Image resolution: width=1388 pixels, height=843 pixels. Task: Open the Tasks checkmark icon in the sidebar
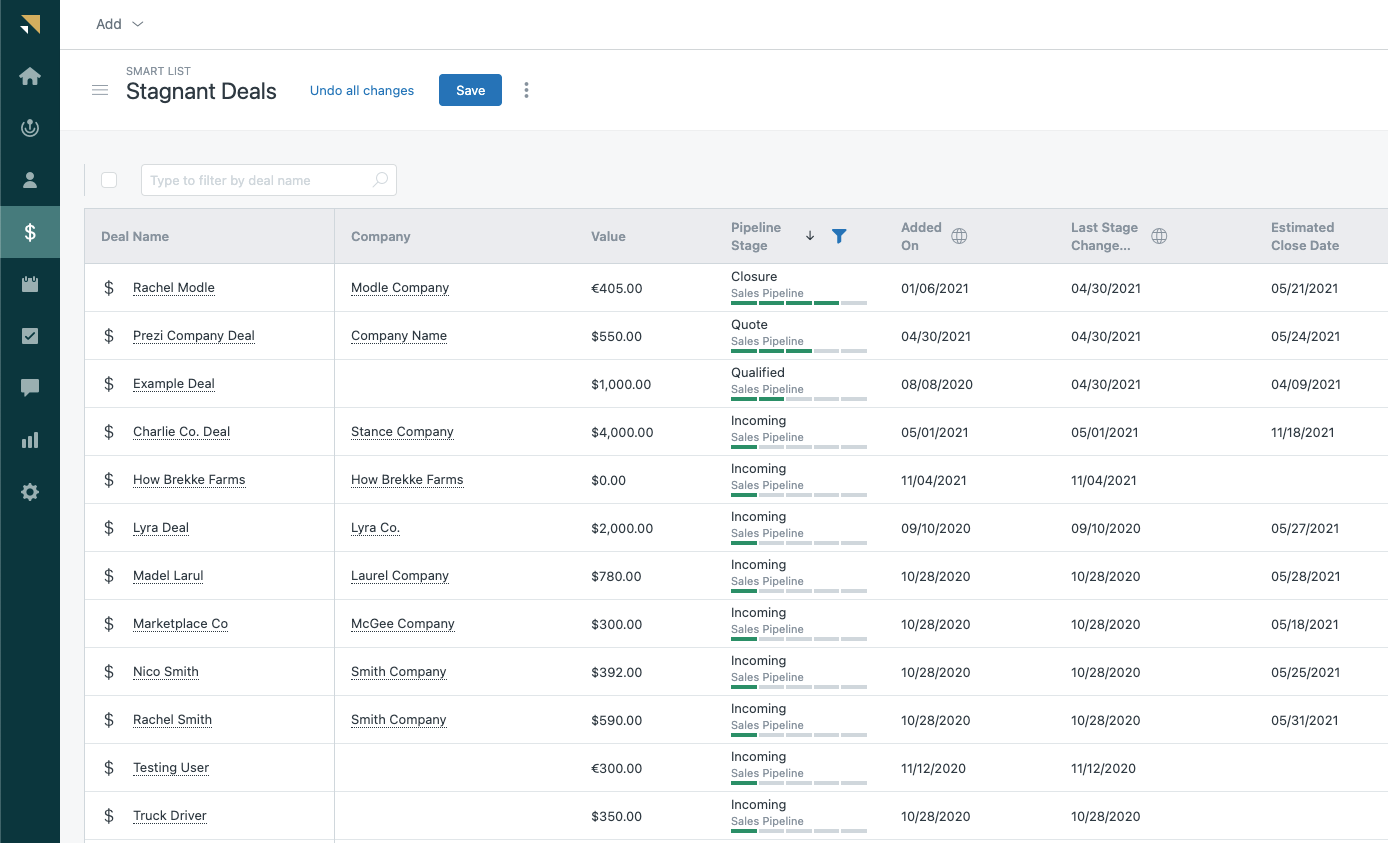pos(30,336)
